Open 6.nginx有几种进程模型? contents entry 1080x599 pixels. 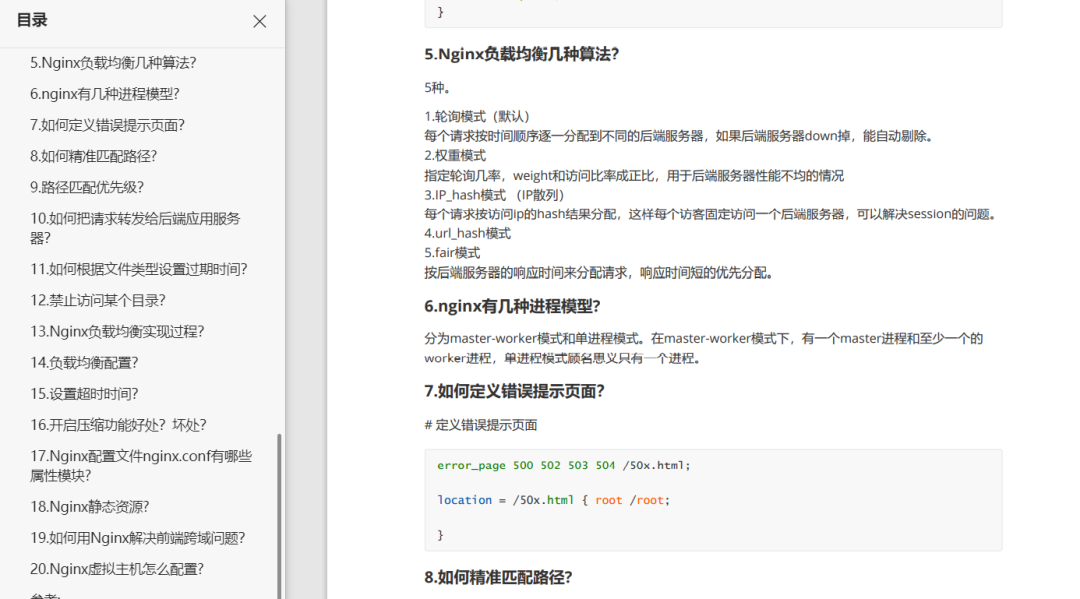click(x=105, y=94)
